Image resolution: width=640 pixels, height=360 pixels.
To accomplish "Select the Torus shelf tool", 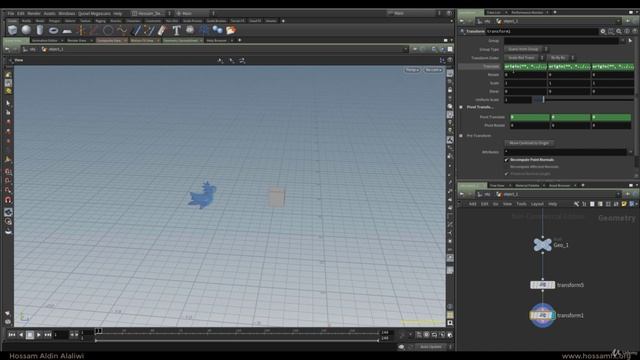I will click(53, 30).
